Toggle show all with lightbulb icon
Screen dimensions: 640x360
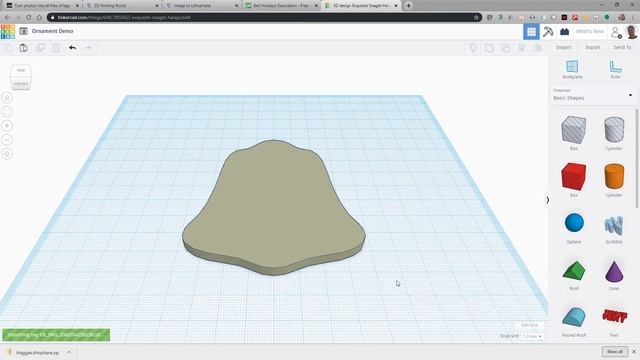click(473, 48)
